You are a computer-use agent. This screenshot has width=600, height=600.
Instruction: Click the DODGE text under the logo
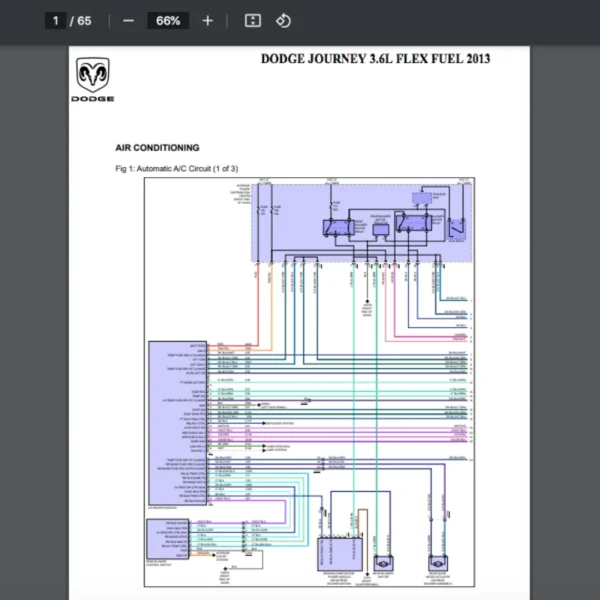coord(92,99)
